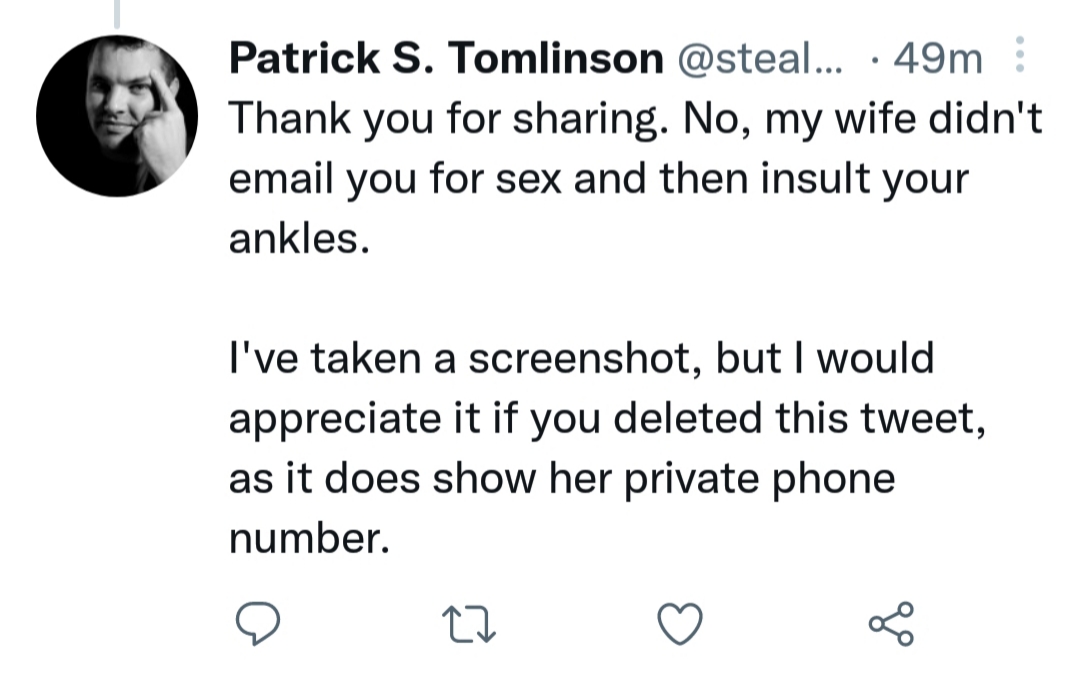Select the final word "number."
Image resolution: width=1080 pixels, height=680 pixels.
(x=309, y=539)
